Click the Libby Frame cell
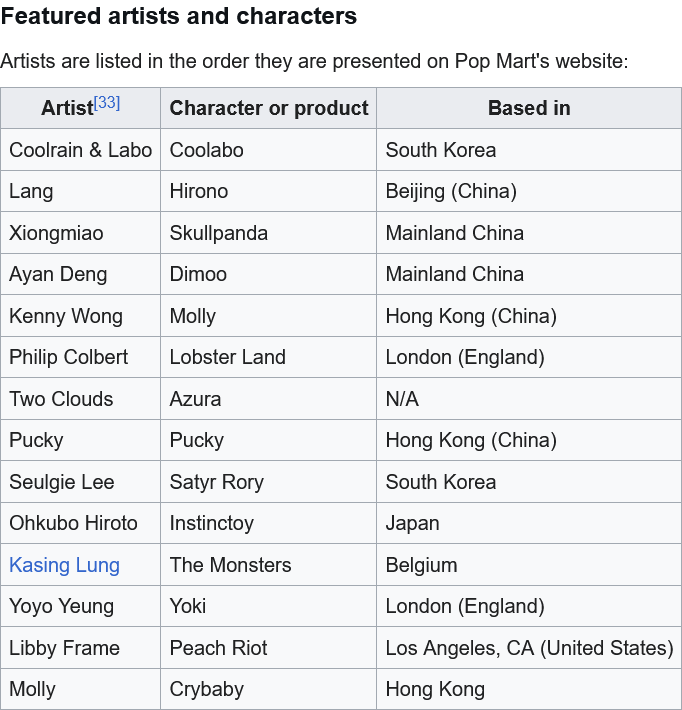The width and height of the screenshot is (682, 710). click(x=64, y=648)
